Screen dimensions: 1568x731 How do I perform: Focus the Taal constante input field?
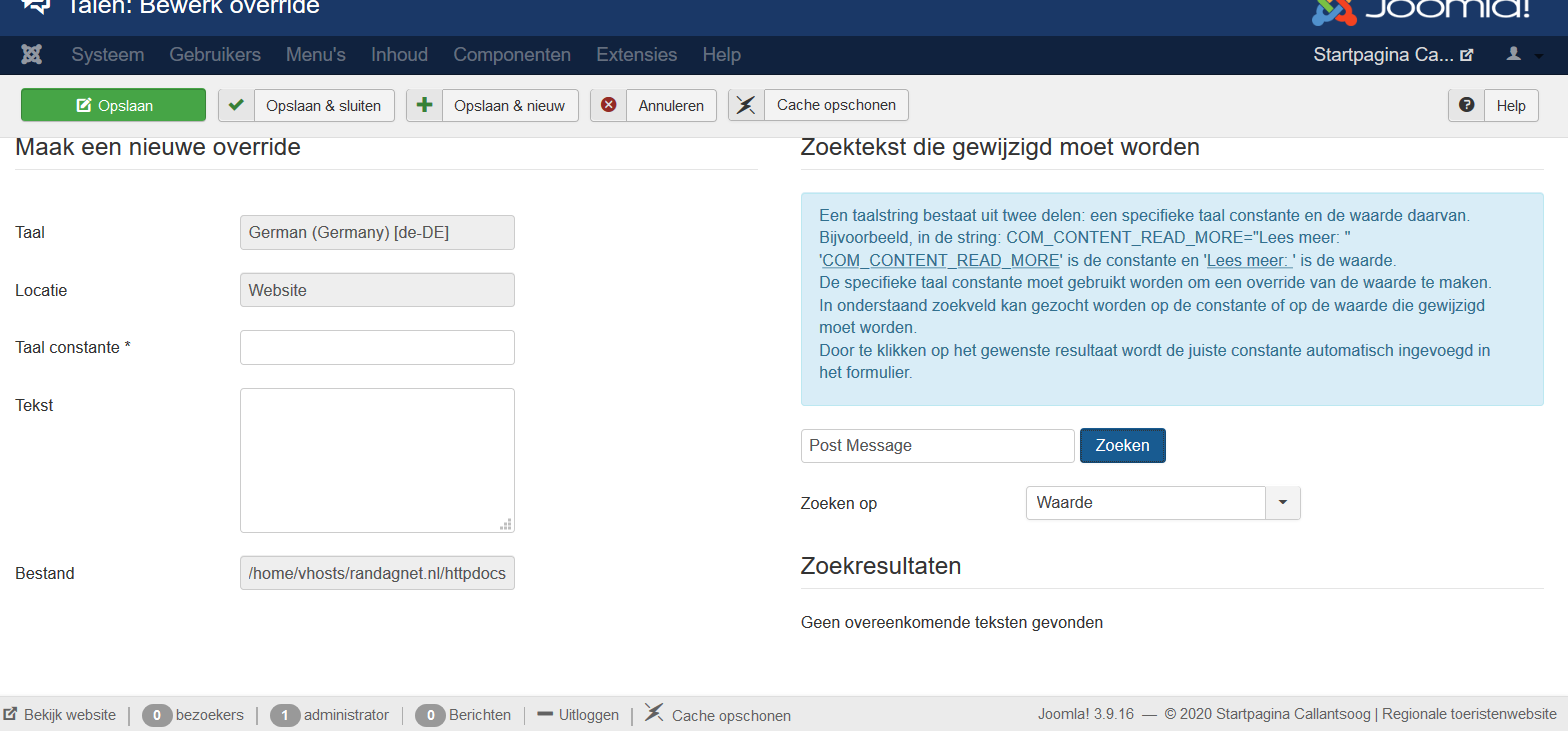377,348
